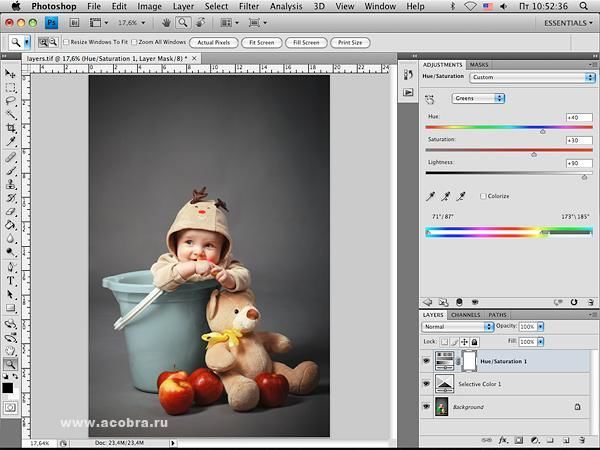The image size is (600, 450).
Task: Click the foreground color swatch
Action: click(8, 387)
